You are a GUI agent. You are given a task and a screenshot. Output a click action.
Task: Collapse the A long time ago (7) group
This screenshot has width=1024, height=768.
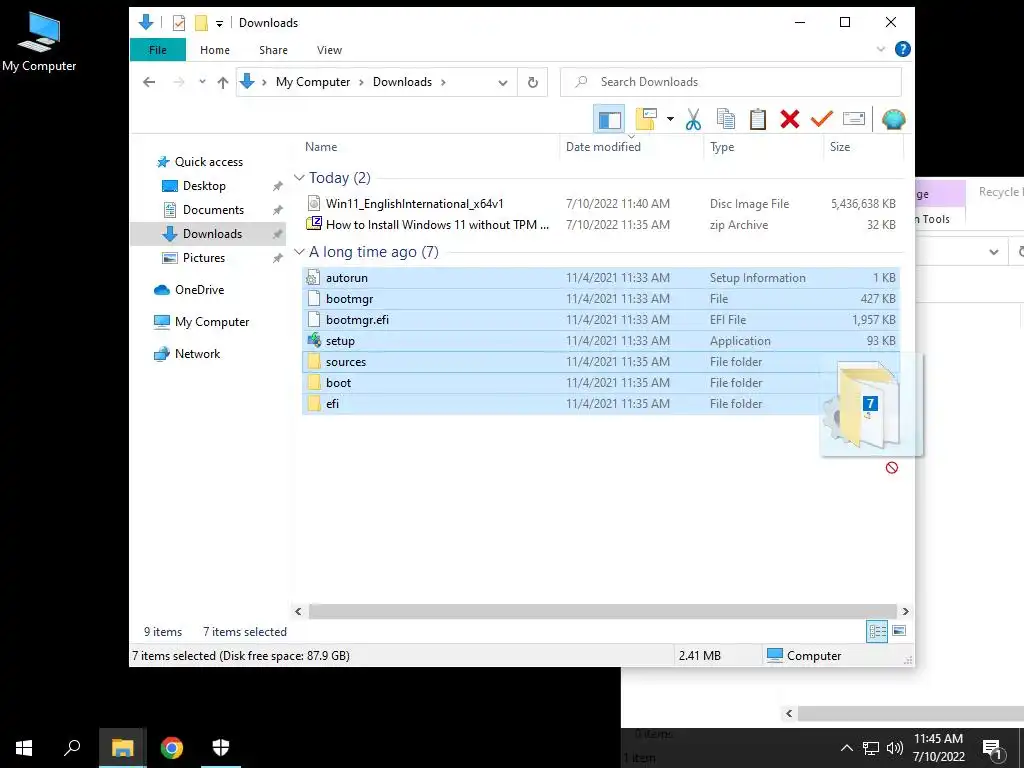(299, 251)
